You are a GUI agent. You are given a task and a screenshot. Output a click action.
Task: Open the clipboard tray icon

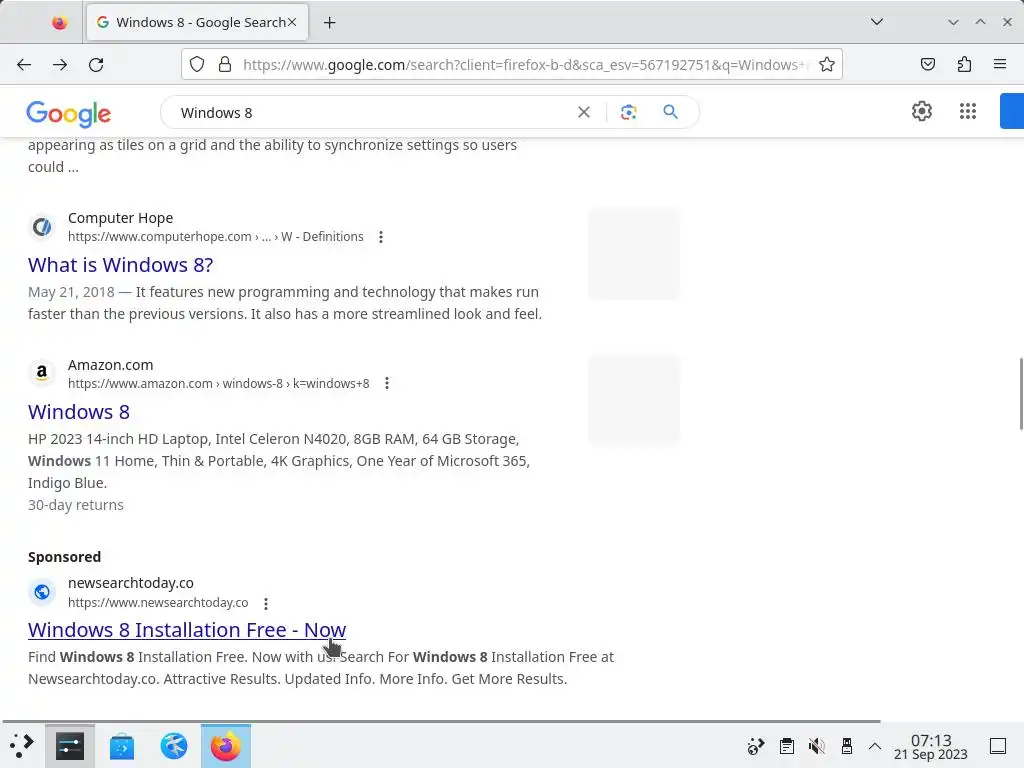(787, 746)
